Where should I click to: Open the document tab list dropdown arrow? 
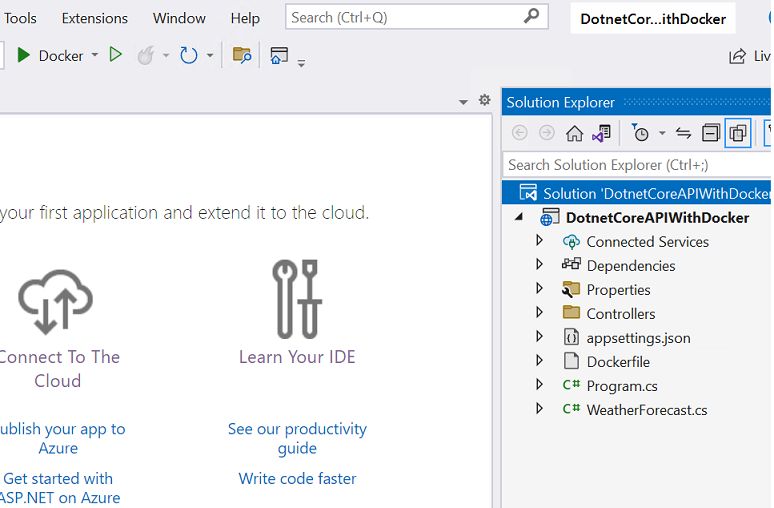tap(463, 102)
